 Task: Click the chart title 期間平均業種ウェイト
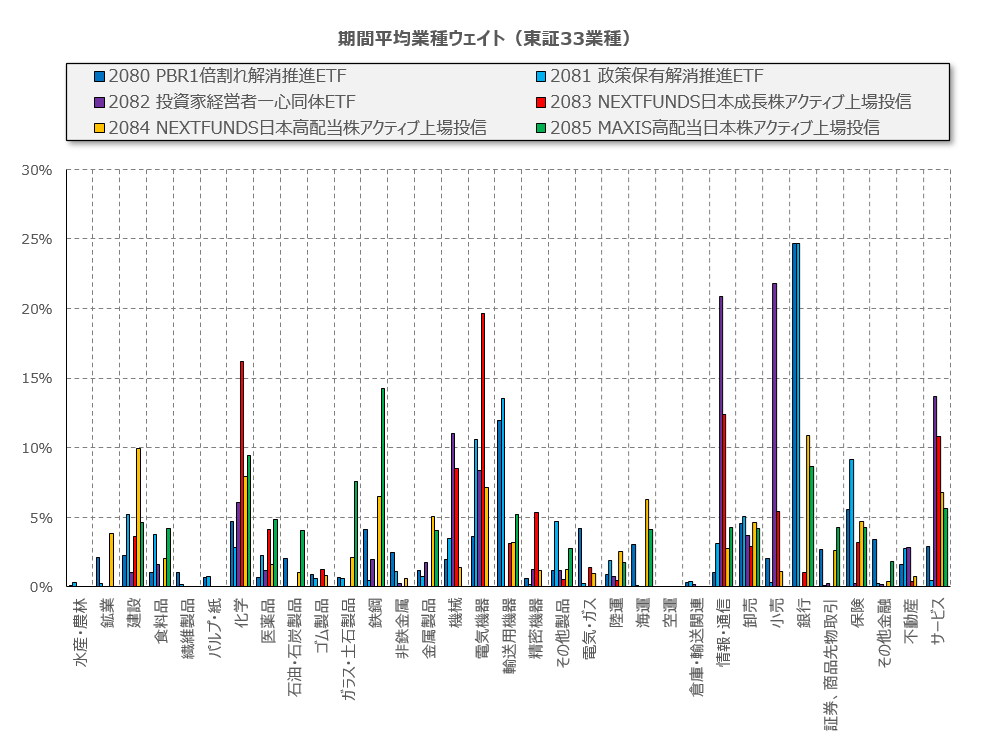[484, 38]
